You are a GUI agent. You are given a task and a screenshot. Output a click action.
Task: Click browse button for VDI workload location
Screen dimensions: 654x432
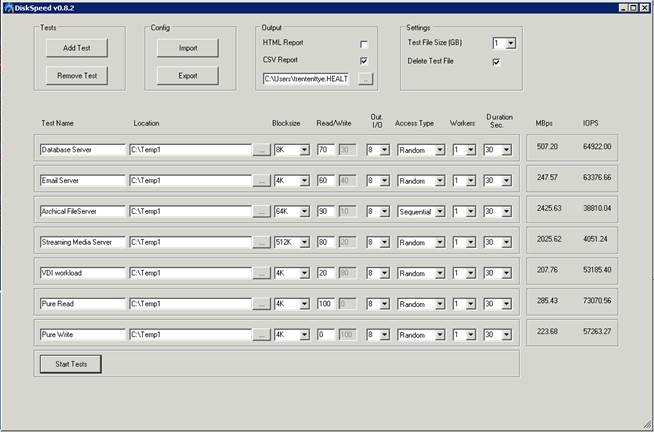pyautogui.click(x=261, y=273)
